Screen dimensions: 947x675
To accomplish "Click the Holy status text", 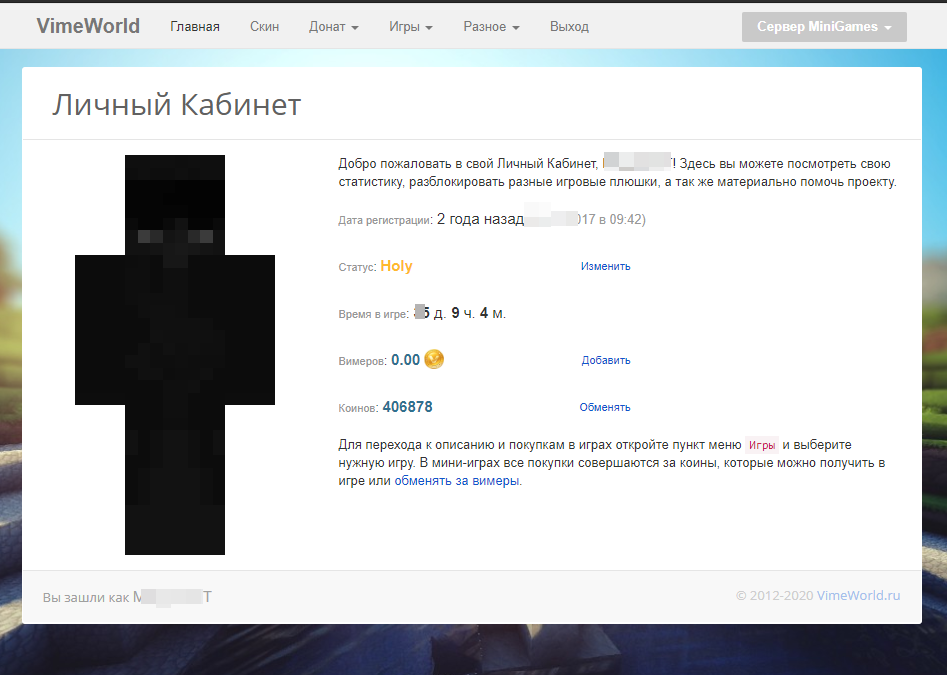I will (x=396, y=266).
